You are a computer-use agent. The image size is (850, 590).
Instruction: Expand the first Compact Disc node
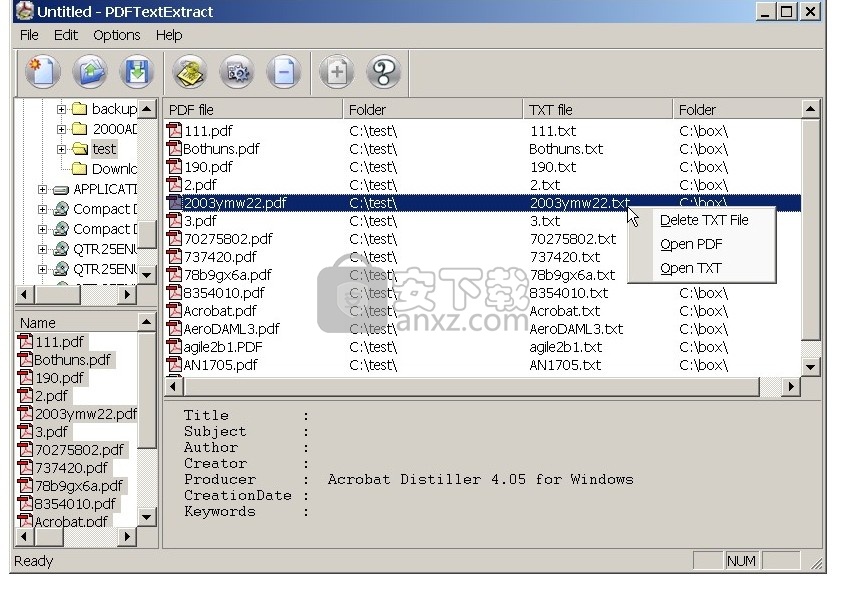click(x=42, y=209)
